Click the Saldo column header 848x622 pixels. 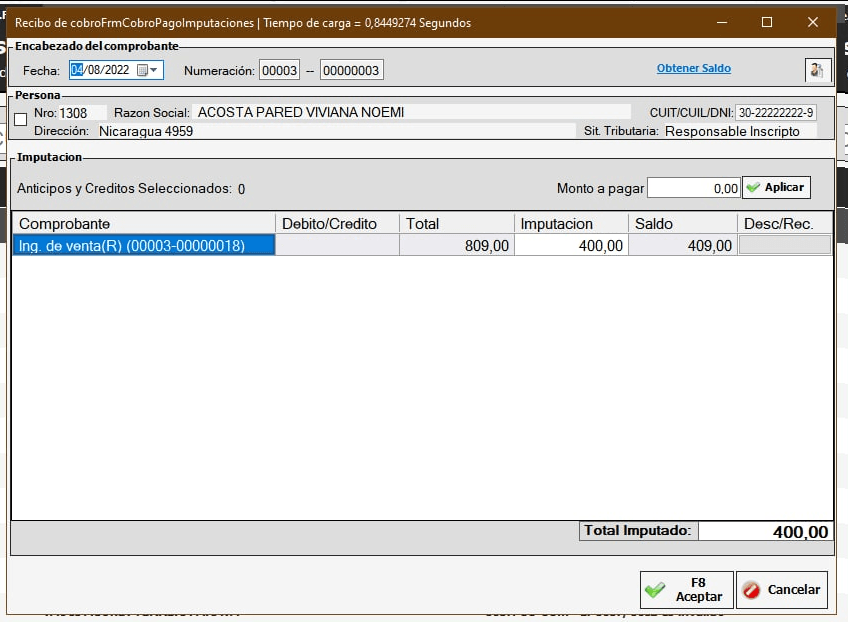pos(683,224)
